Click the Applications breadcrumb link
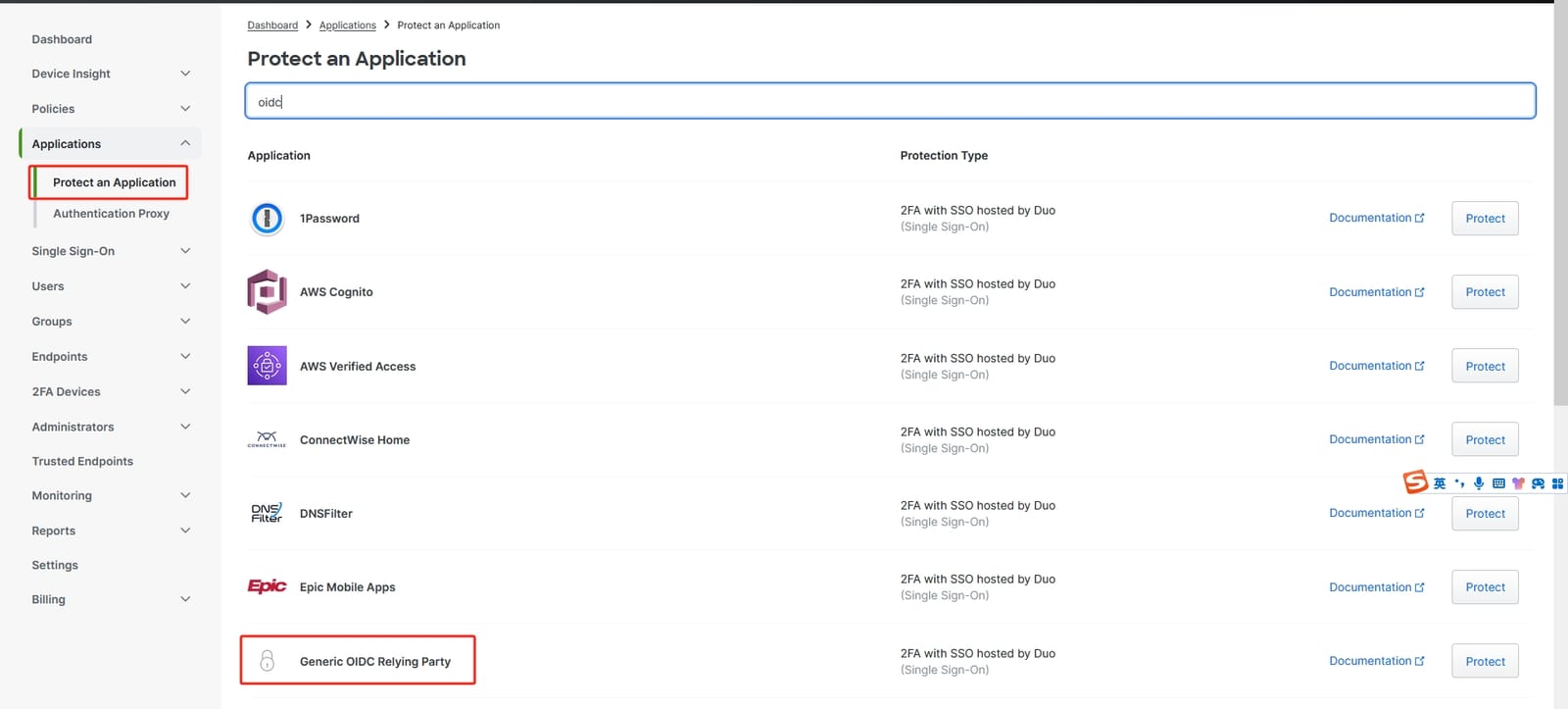Viewport: 1568px width, 709px height. tap(347, 25)
